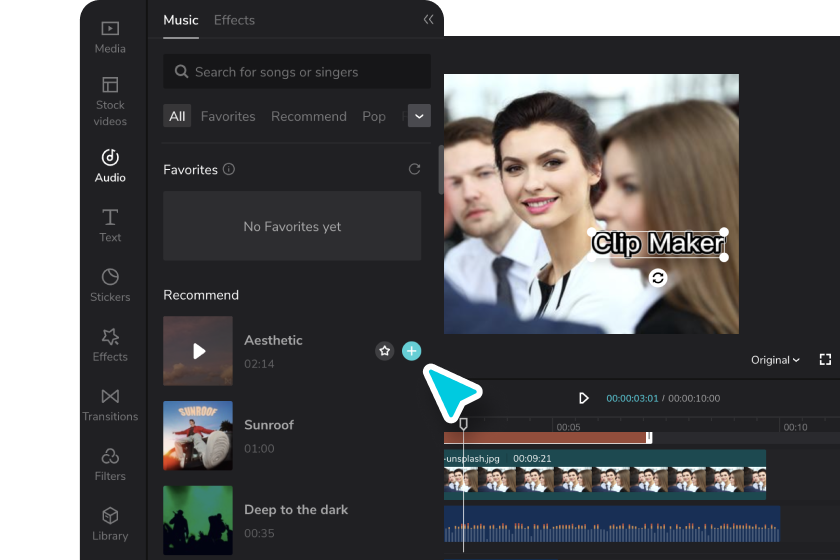
Task: Refresh the Favorites list
Action: point(414,169)
